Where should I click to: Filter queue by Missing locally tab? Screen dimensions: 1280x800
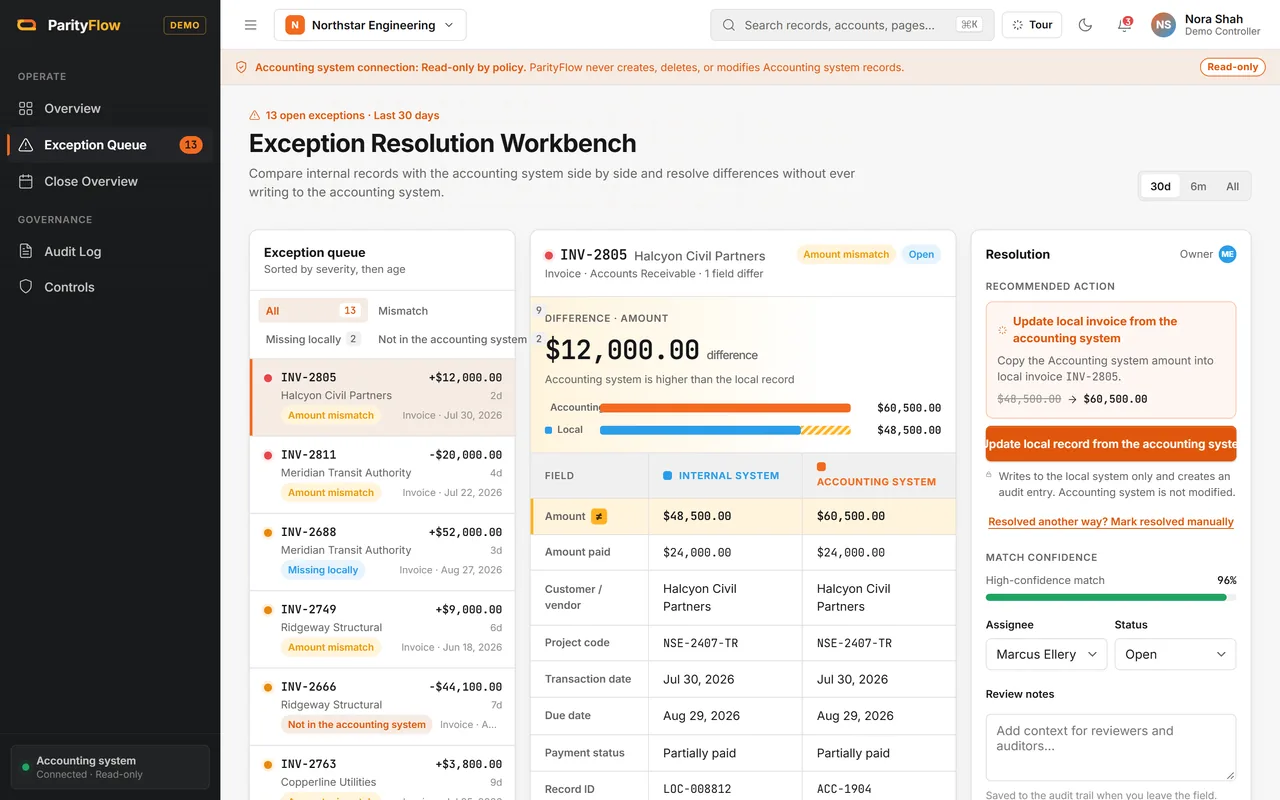312,339
